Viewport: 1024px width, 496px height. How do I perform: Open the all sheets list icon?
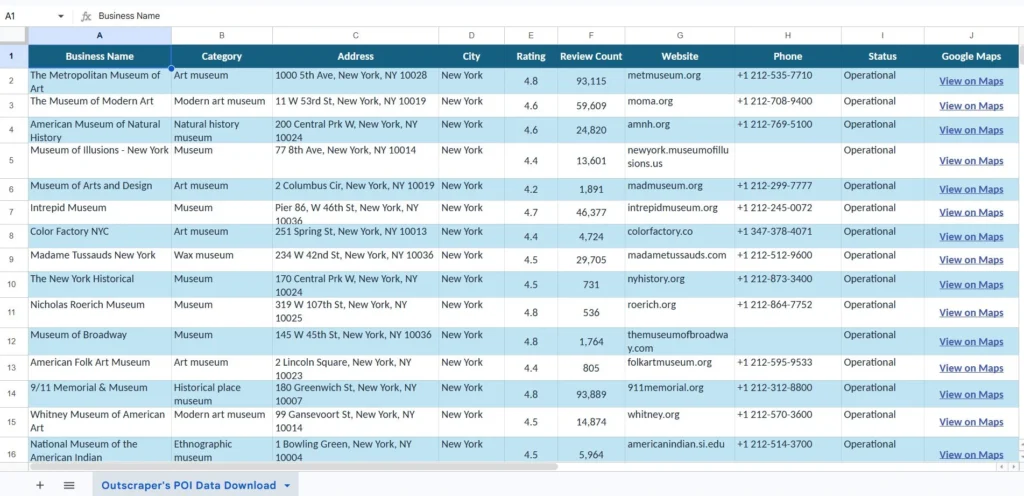[x=69, y=485]
